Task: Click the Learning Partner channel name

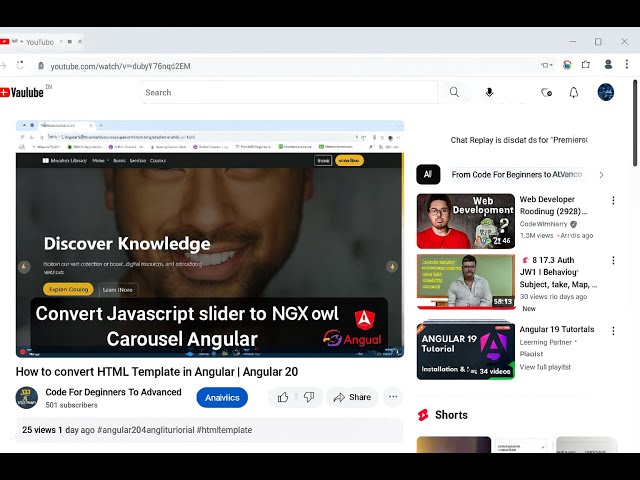Action: (x=545, y=342)
